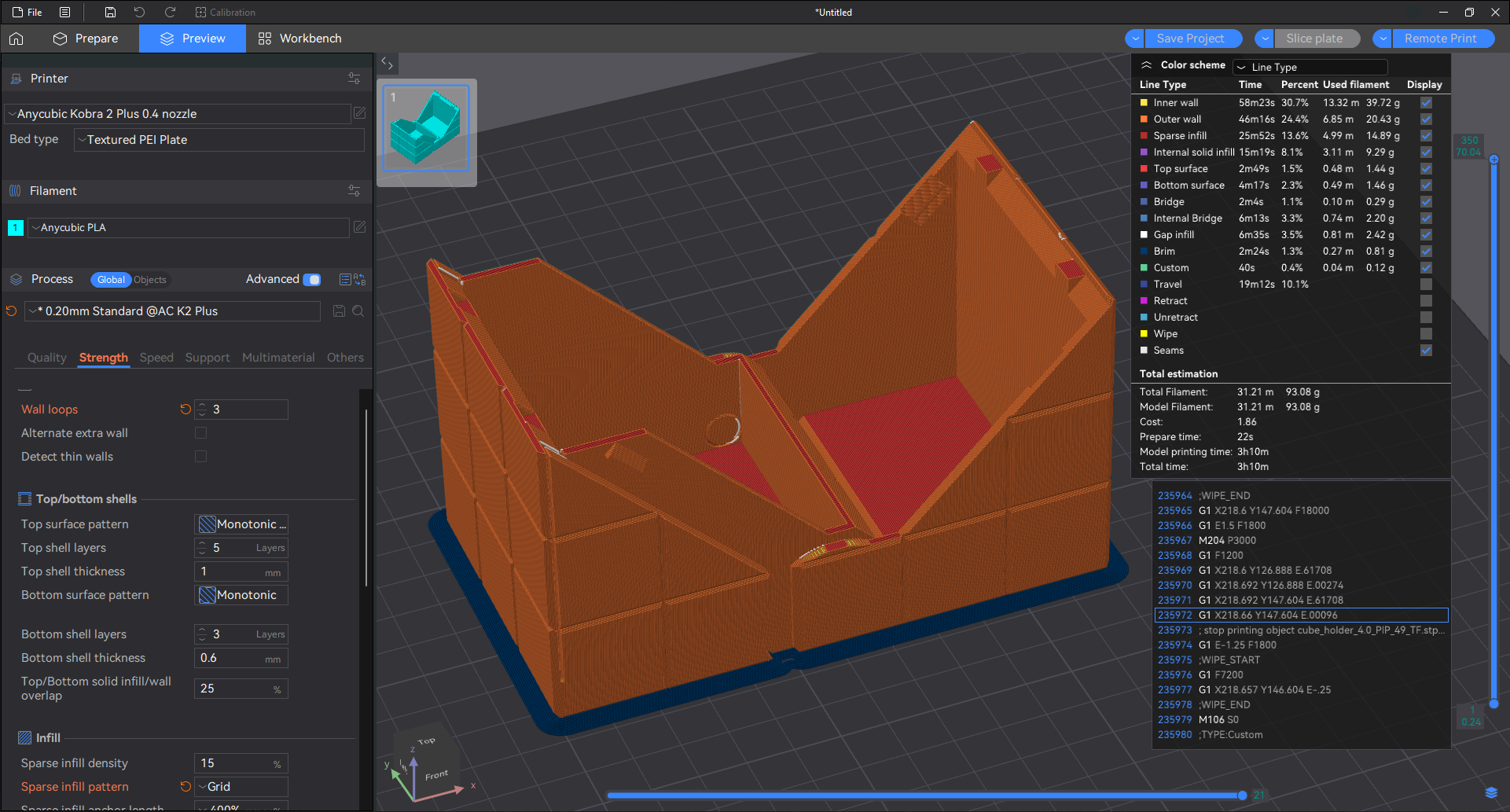
Task: Search process settings magnifier icon
Action: tap(358, 311)
